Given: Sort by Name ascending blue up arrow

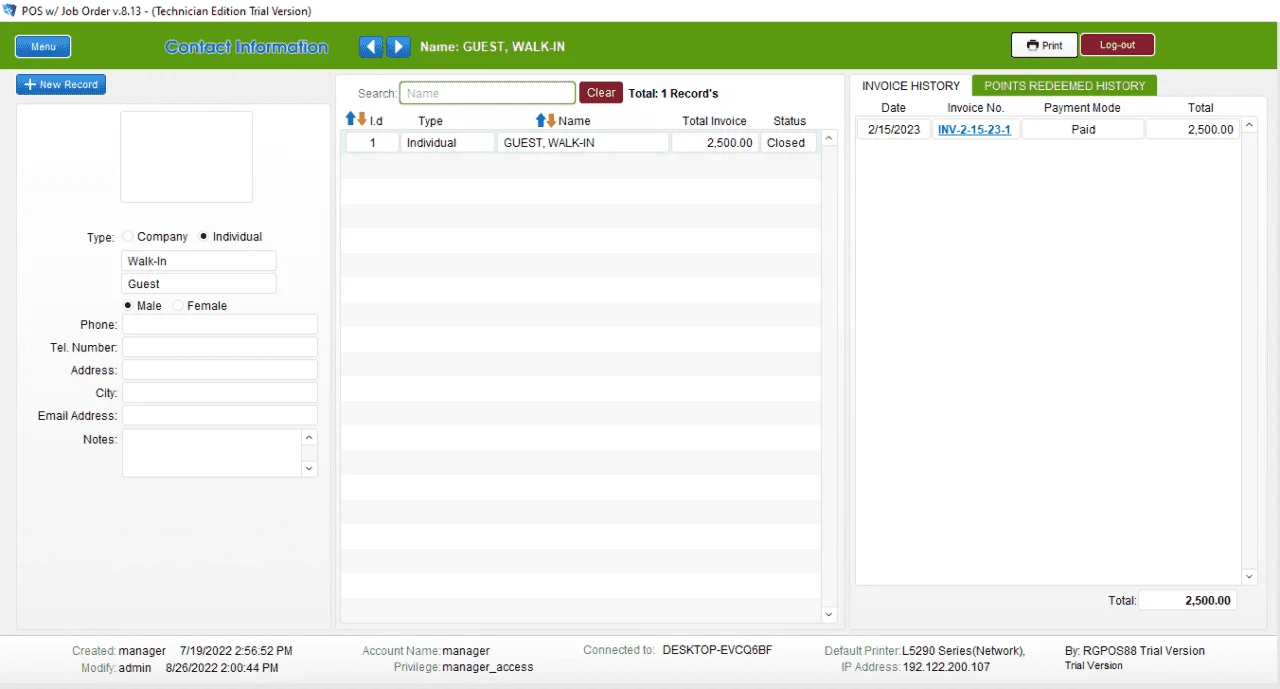Looking at the screenshot, I should tap(540, 120).
